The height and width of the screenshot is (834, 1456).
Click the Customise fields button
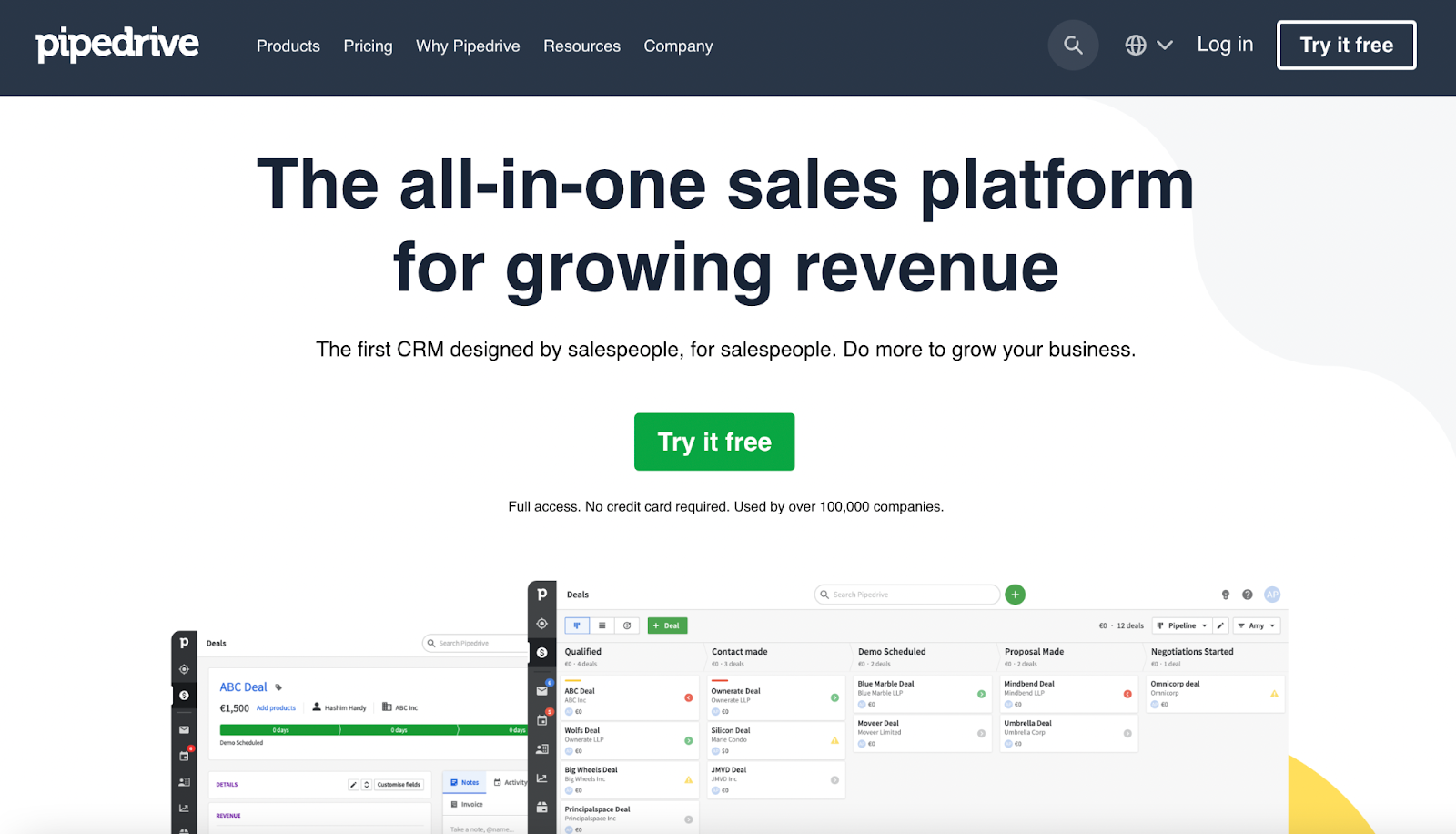[399, 784]
